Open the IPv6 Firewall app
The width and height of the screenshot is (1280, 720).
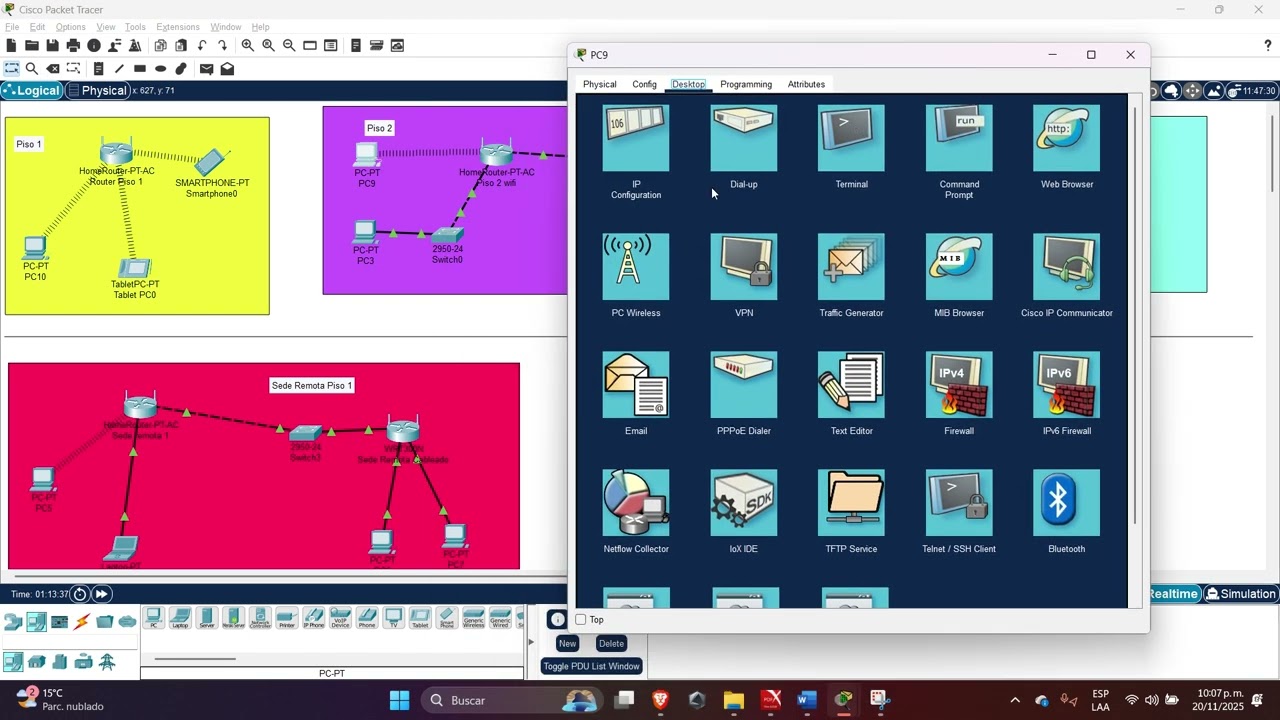click(x=1067, y=385)
